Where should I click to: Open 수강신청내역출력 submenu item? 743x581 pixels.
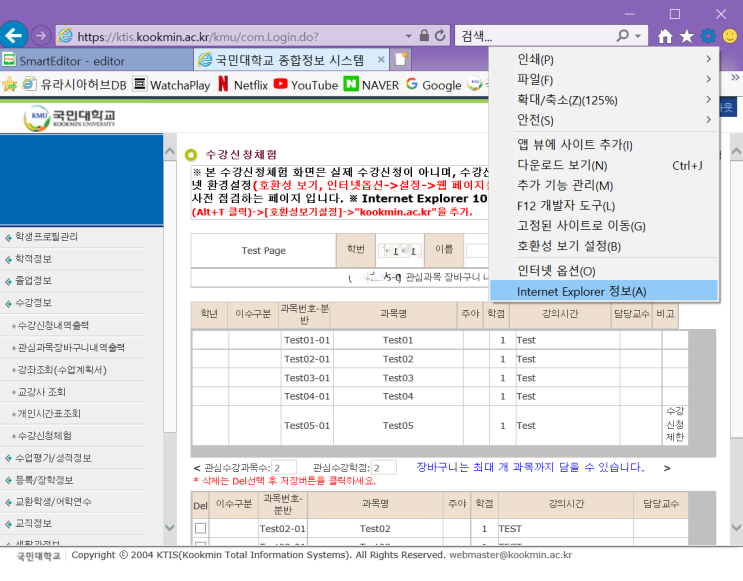coord(53,325)
